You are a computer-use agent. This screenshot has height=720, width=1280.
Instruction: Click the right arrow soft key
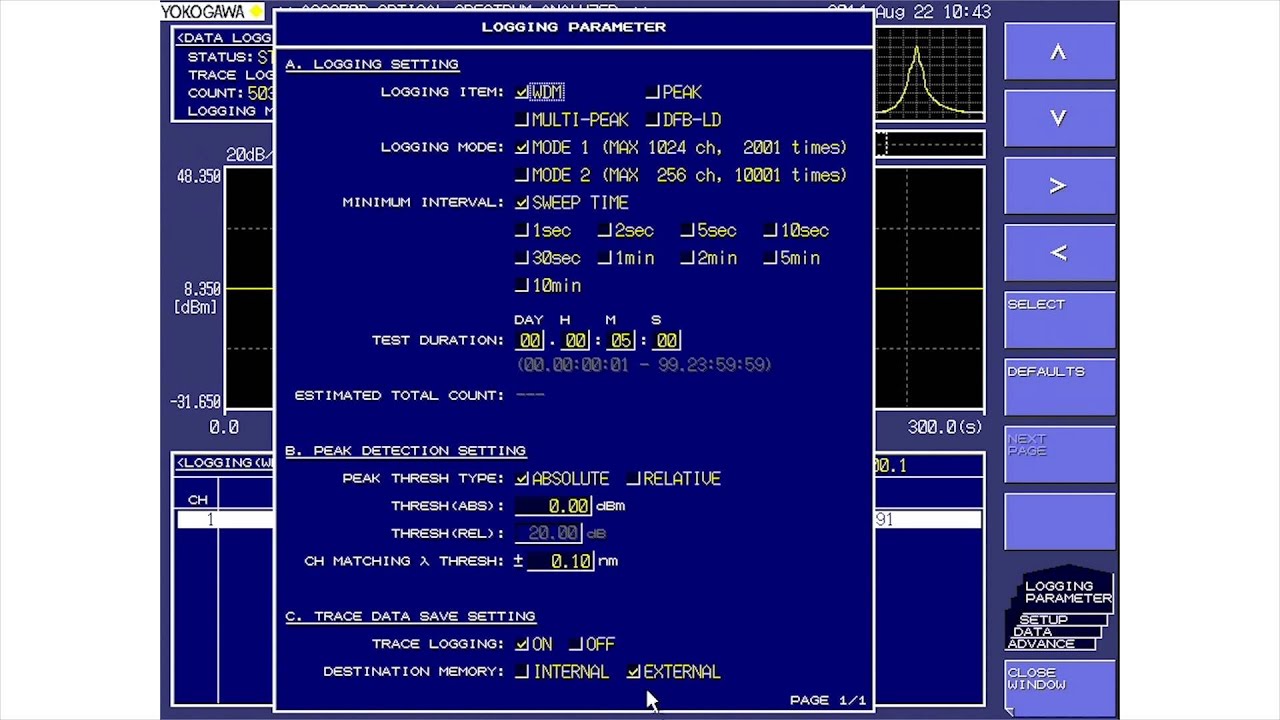[x=1059, y=185]
